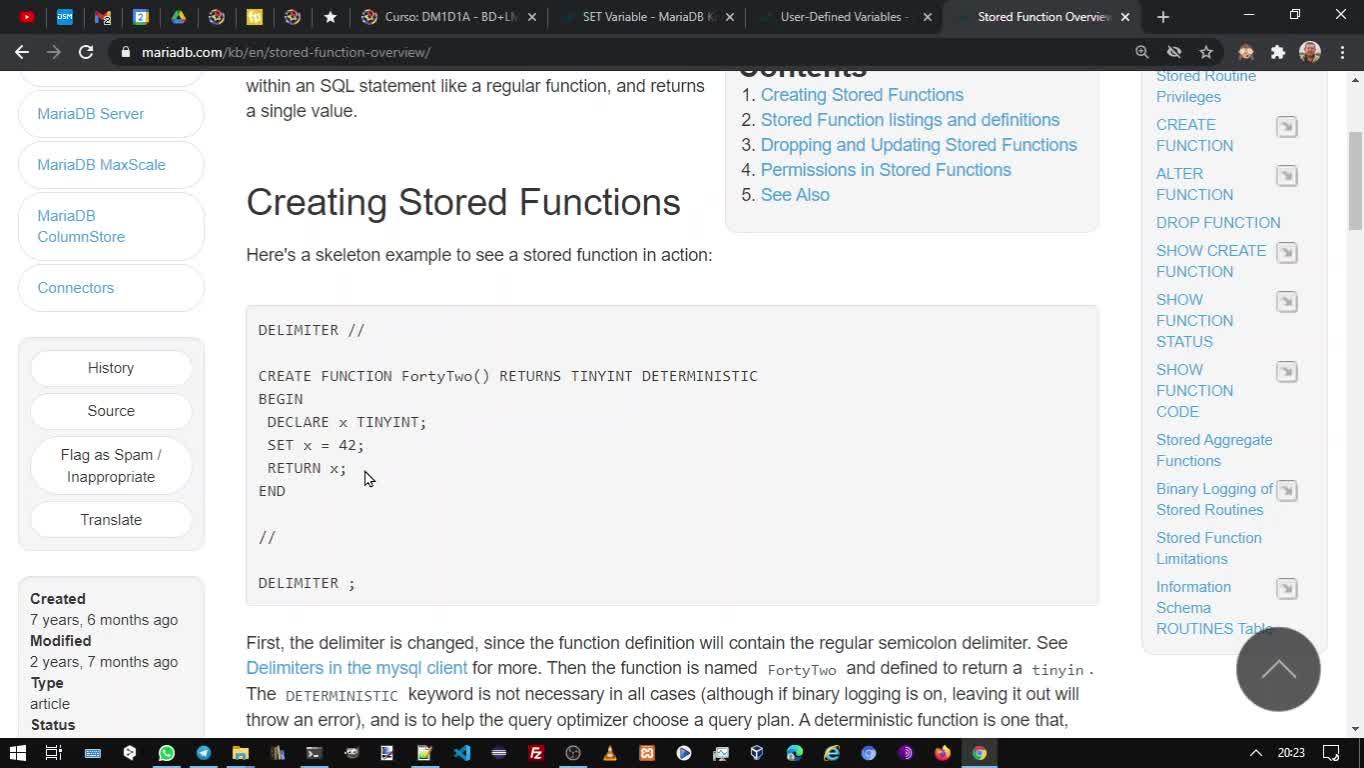1364x768 pixels.
Task: Open the Delimiters in the mysql client link
Action: (x=356, y=668)
